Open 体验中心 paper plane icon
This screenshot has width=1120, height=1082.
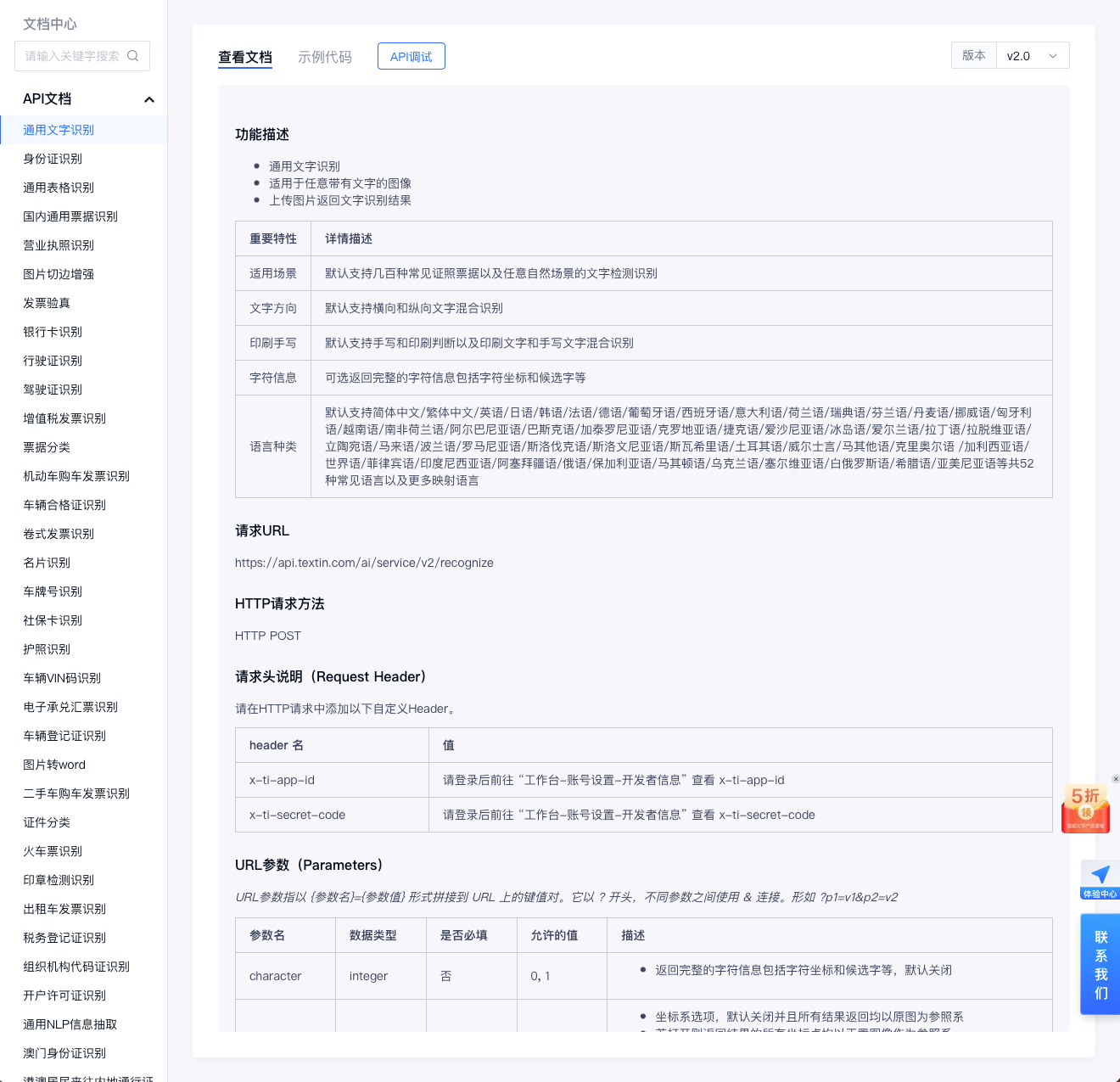[x=1100, y=880]
